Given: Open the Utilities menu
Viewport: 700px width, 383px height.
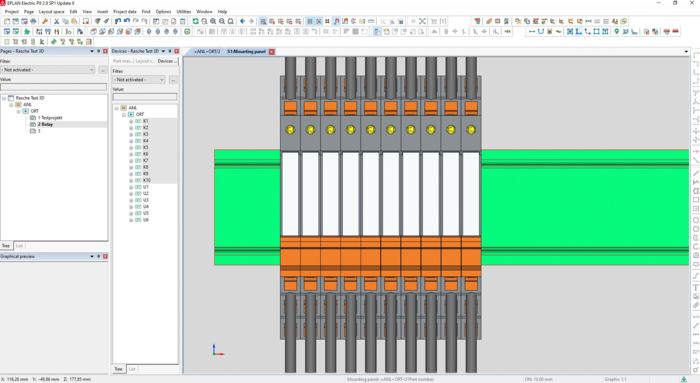Looking at the screenshot, I should 183,11.
